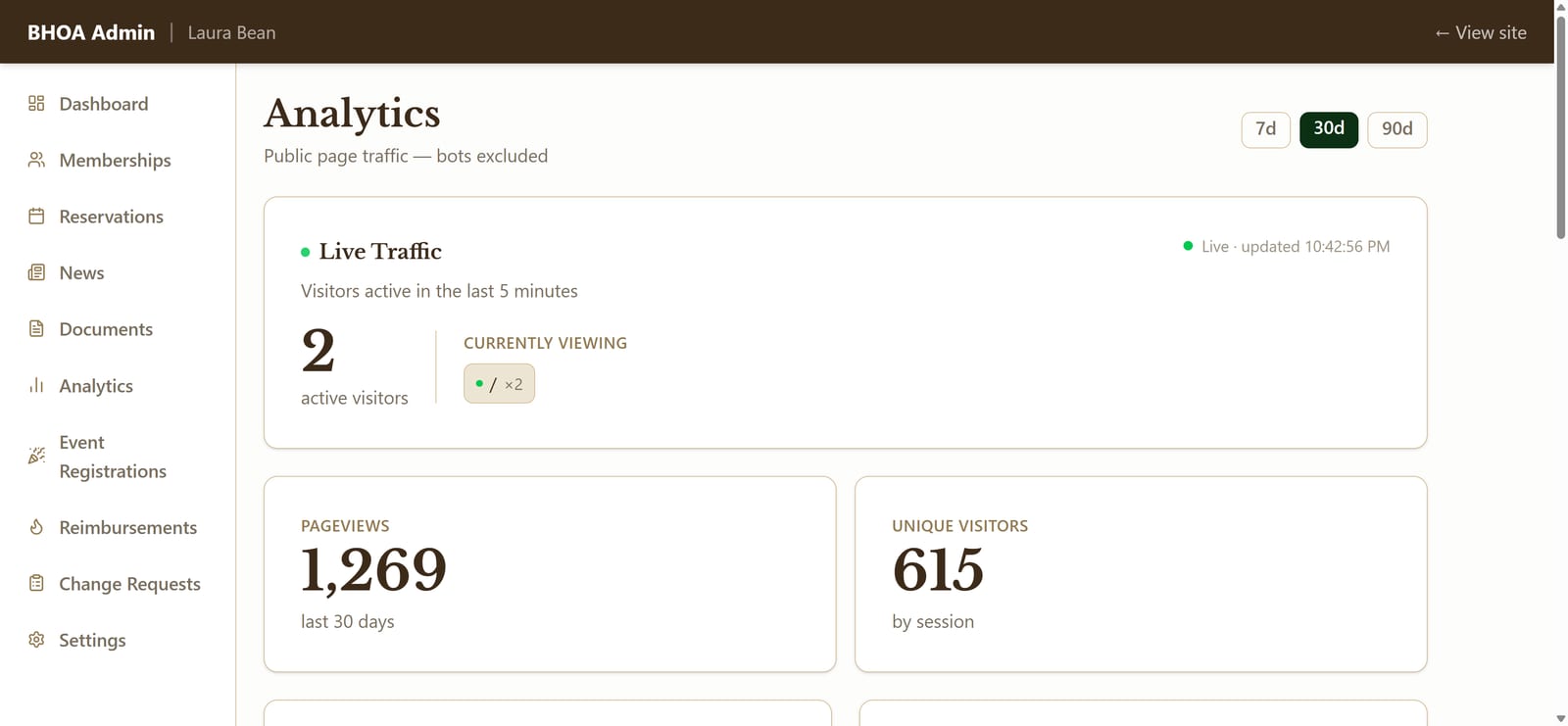The width and height of the screenshot is (1568, 726).
Task: Click the scrollbar down arrow
Action: click(x=1561, y=719)
